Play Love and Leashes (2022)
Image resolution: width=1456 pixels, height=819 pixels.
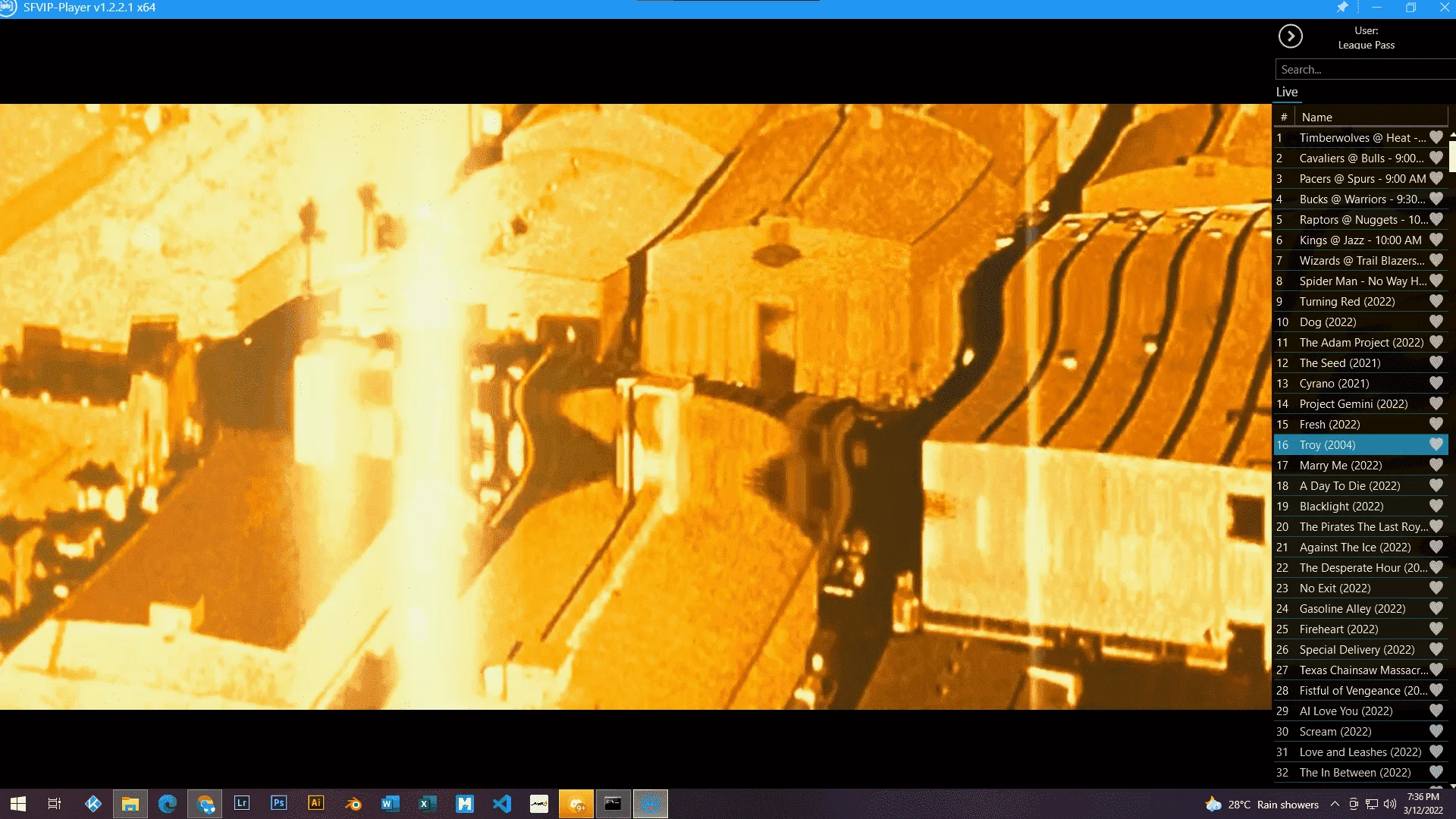1360,752
